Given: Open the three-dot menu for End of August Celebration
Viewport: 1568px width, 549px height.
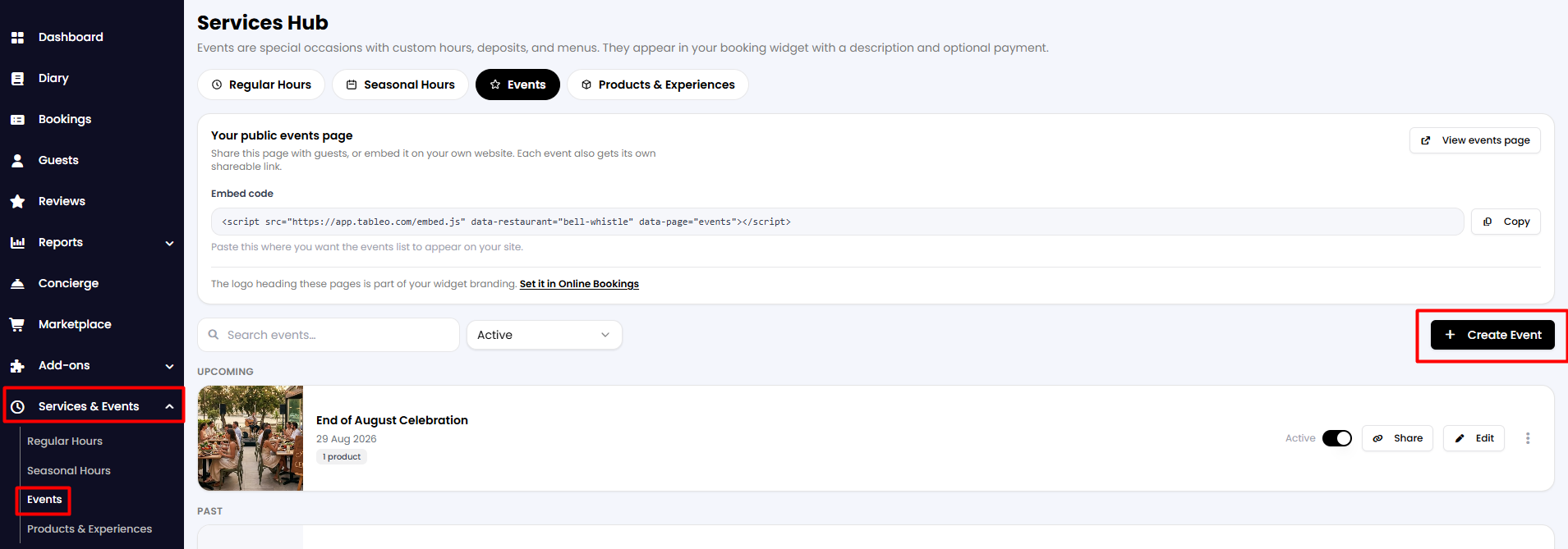Looking at the screenshot, I should (x=1528, y=438).
